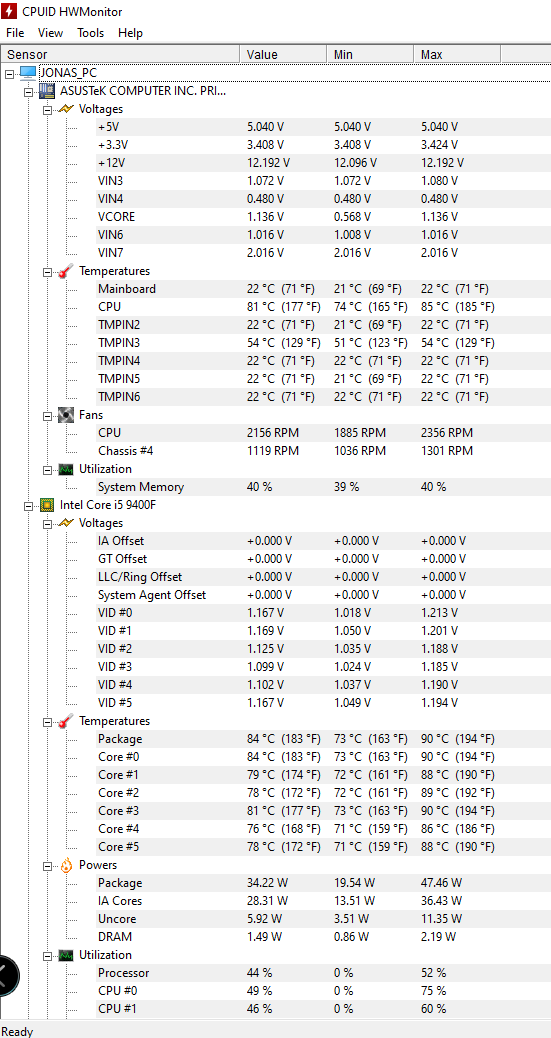Collapse the Intel Core i5 9400F node
Screen dimensions: 551x1038
pyautogui.click(x=28, y=506)
